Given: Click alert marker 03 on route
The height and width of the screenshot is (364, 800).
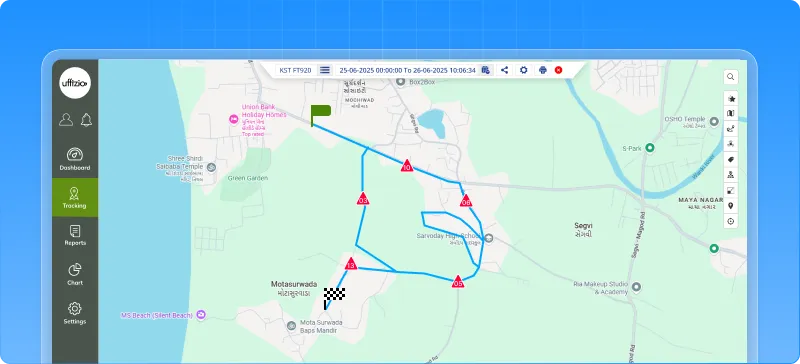Looking at the screenshot, I should (363, 199).
